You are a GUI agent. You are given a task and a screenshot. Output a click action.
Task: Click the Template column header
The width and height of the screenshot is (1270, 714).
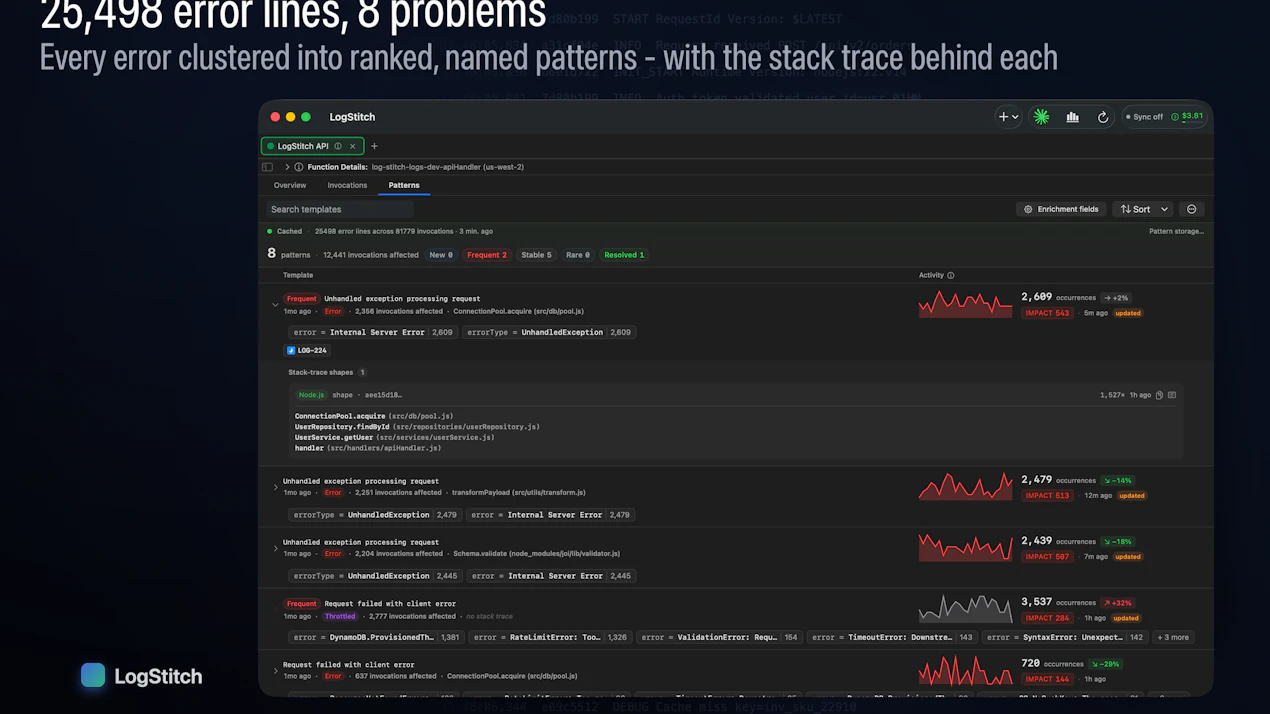point(298,275)
